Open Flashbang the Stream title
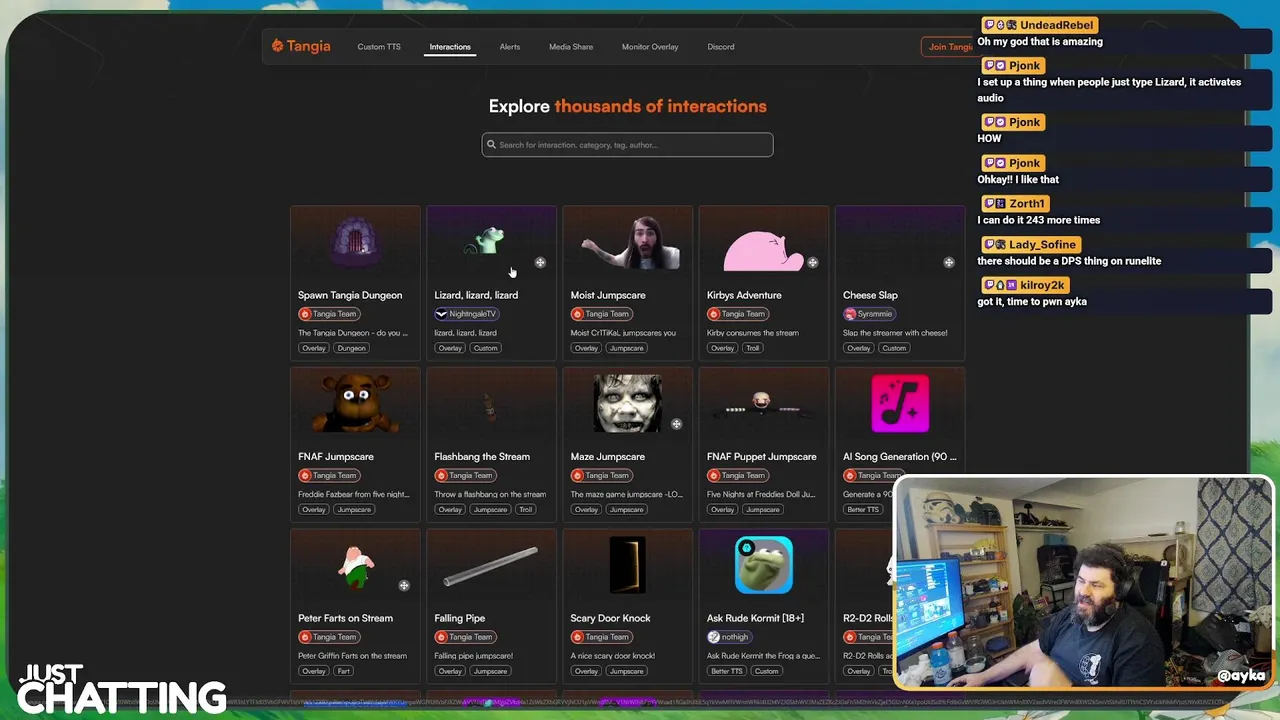The width and height of the screenshot is (1280, 720). coord(482,457)
